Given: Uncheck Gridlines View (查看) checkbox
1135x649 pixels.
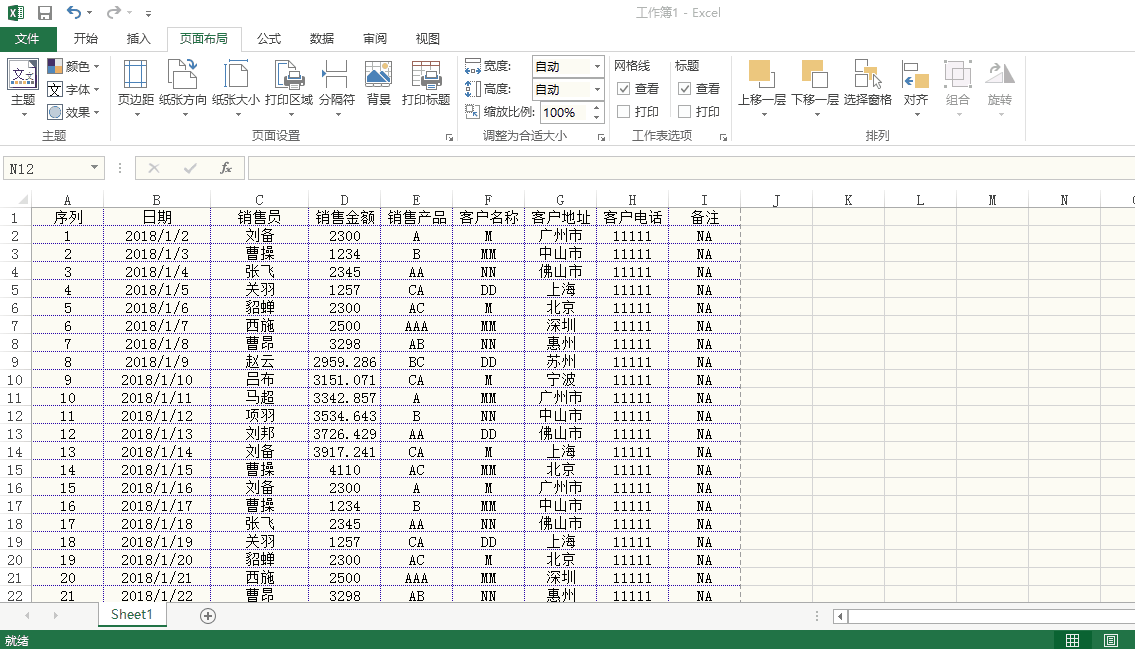Looking at the screenshot, I should click(x=623, y=88).
